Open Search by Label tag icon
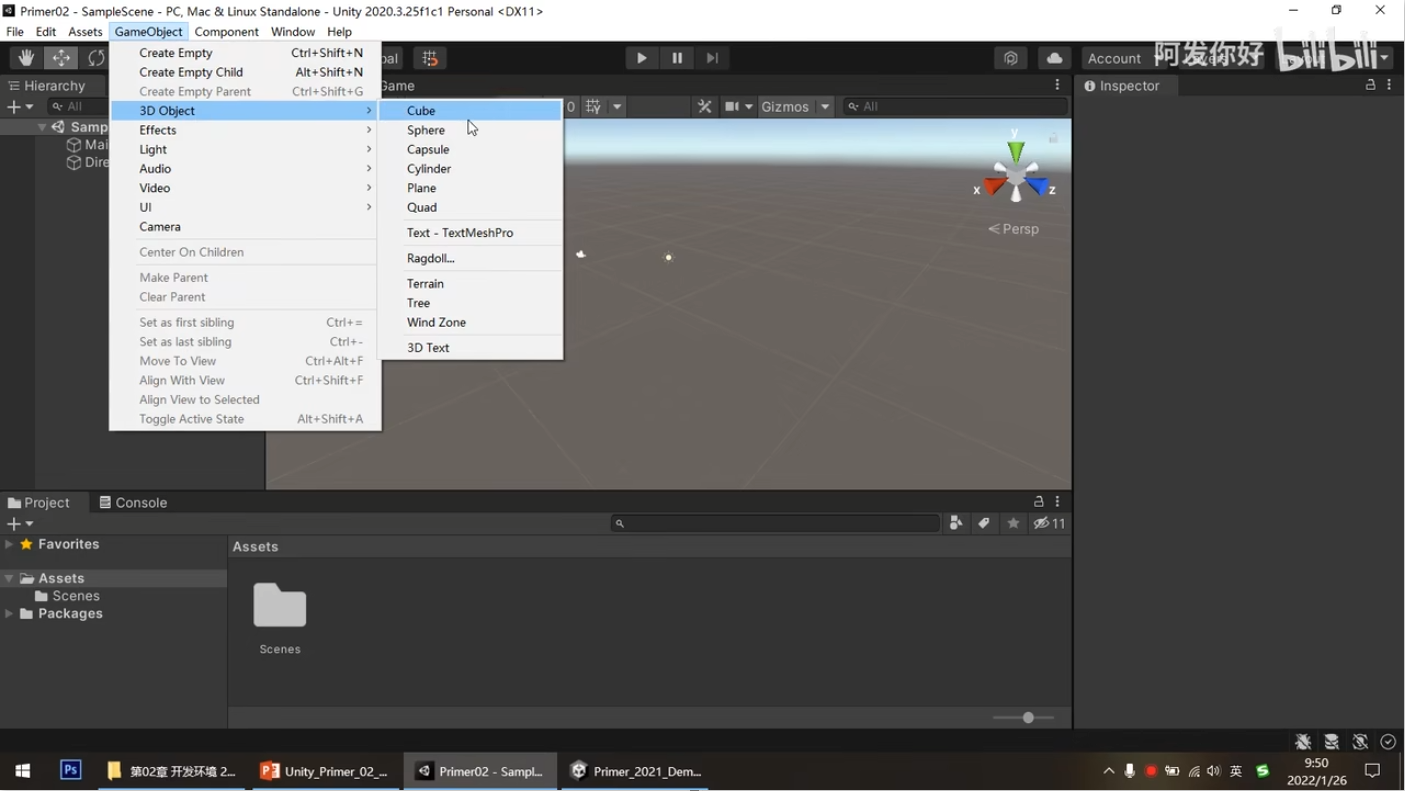The width and height of the screenshot is (1405, 791). click(984, 523)
